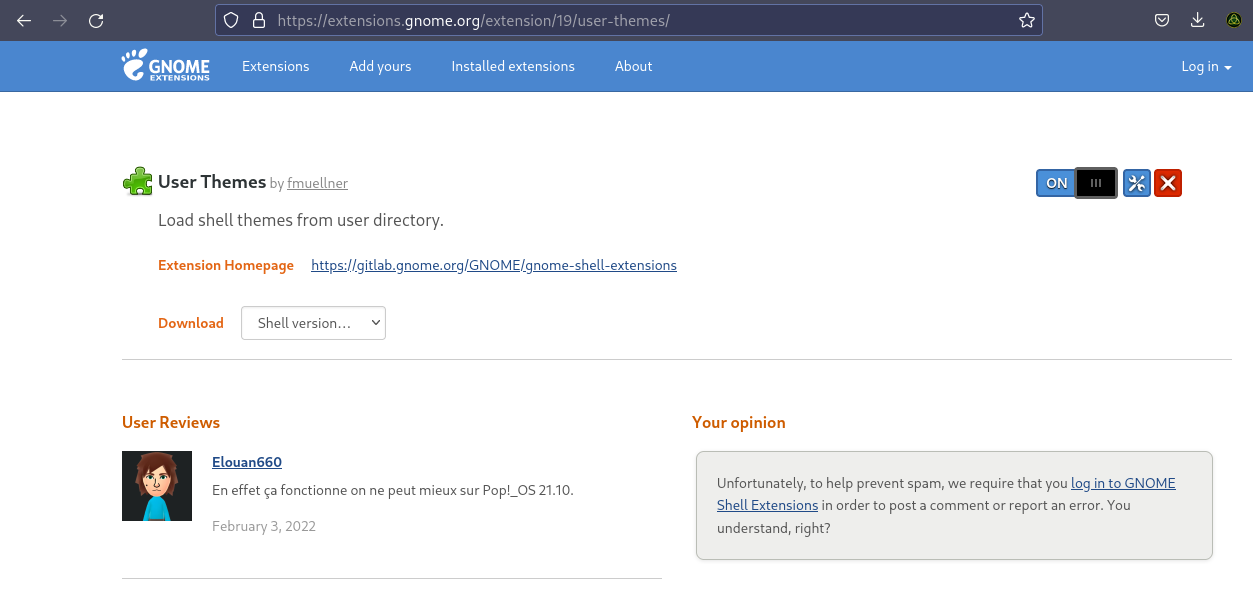
Task: Open the About page
Action: (633, 66)
